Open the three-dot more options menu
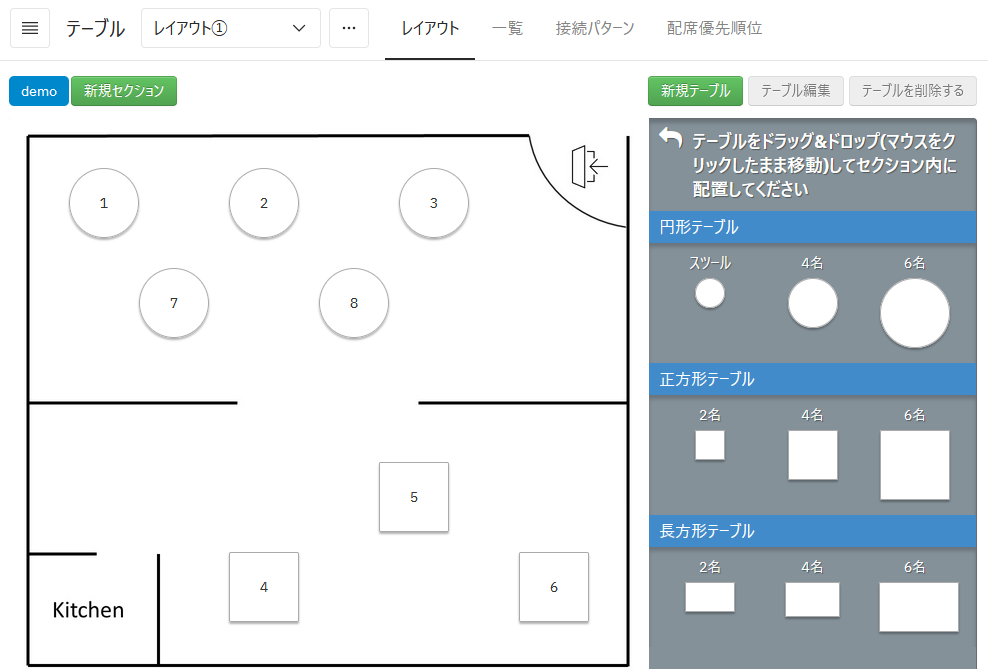Screen dimensions: 988x669 [348, 28]
